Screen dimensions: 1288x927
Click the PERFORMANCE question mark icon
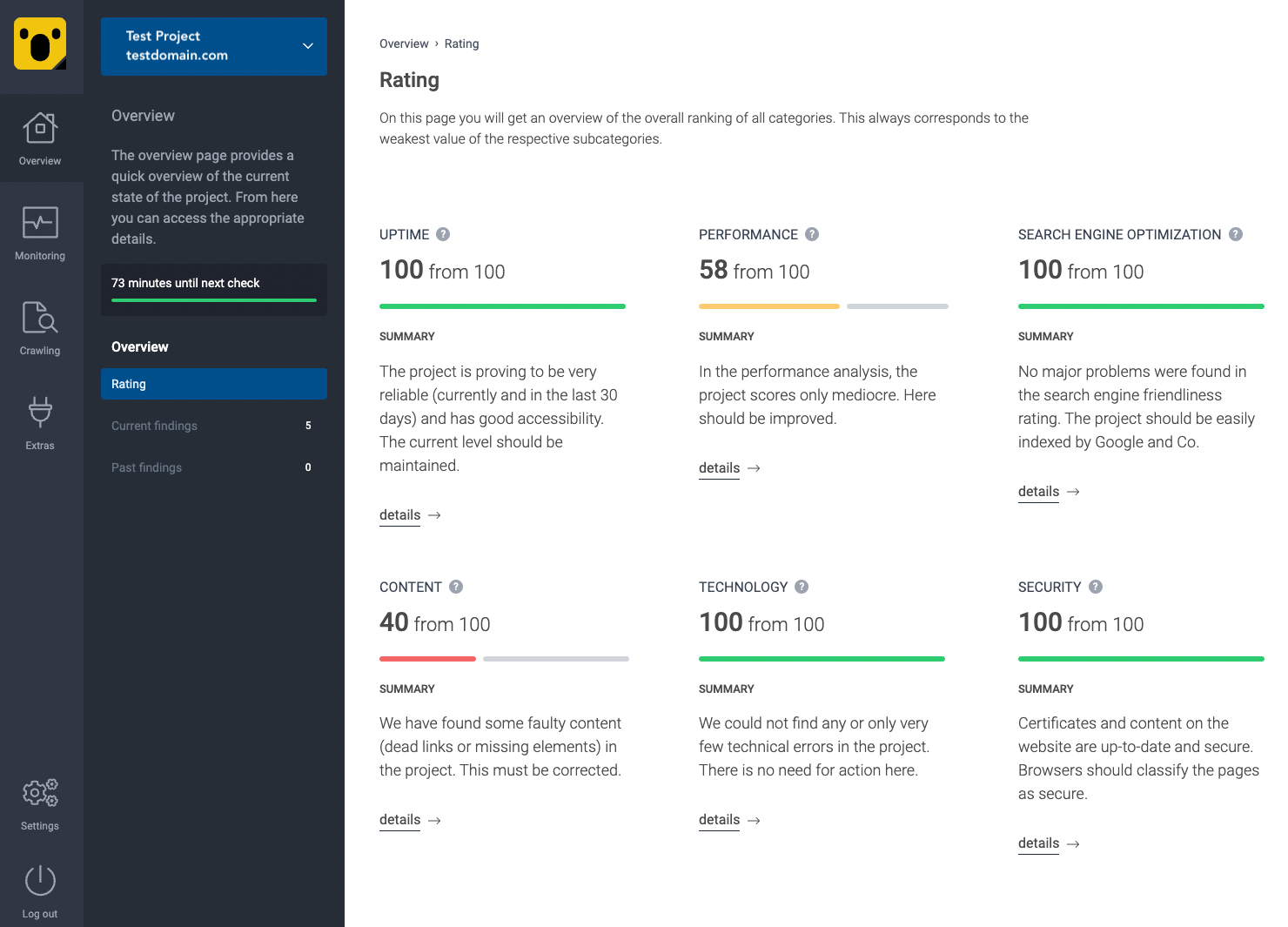click(812, 234)
